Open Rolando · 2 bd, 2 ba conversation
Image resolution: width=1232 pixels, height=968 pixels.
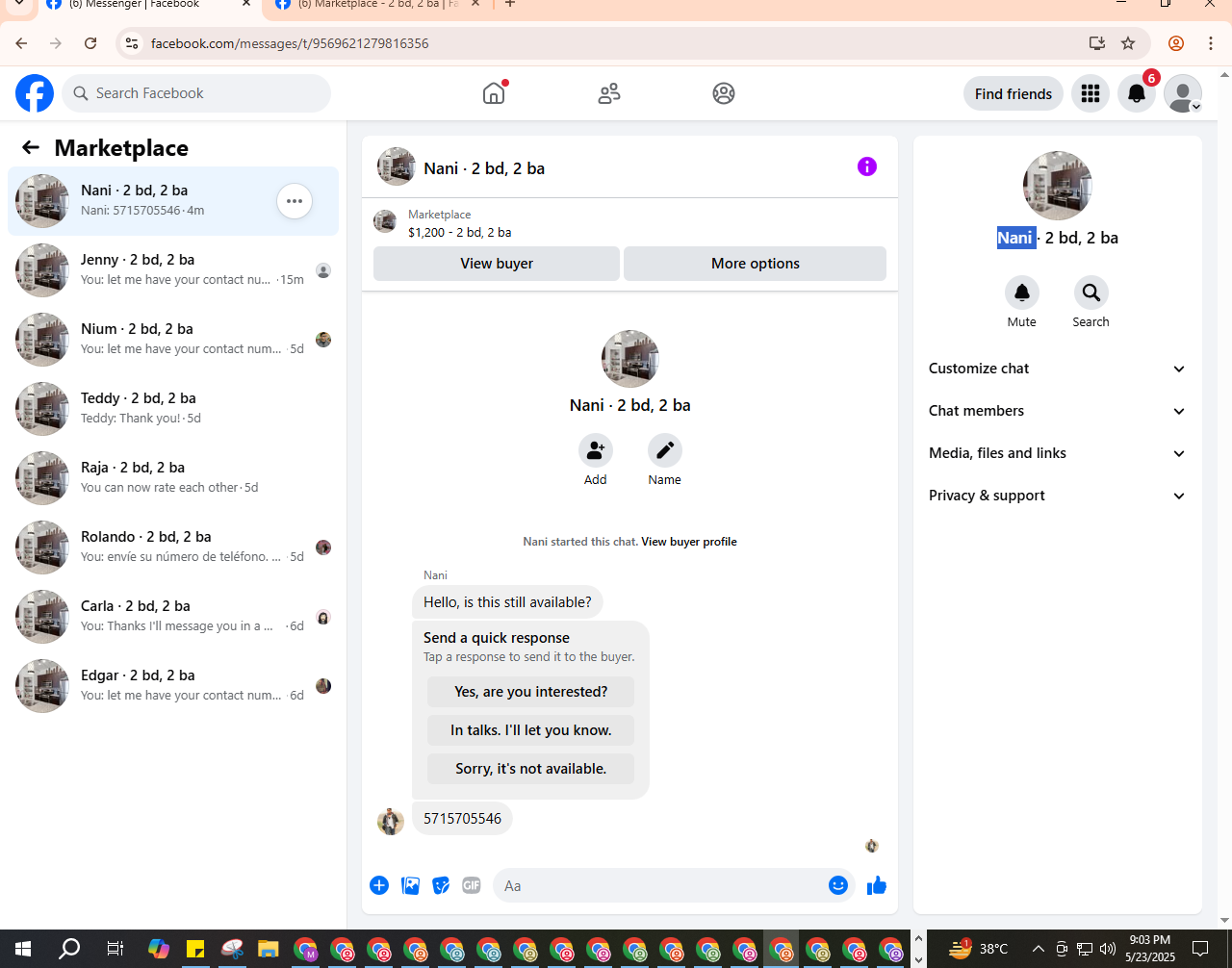(173, 548)
